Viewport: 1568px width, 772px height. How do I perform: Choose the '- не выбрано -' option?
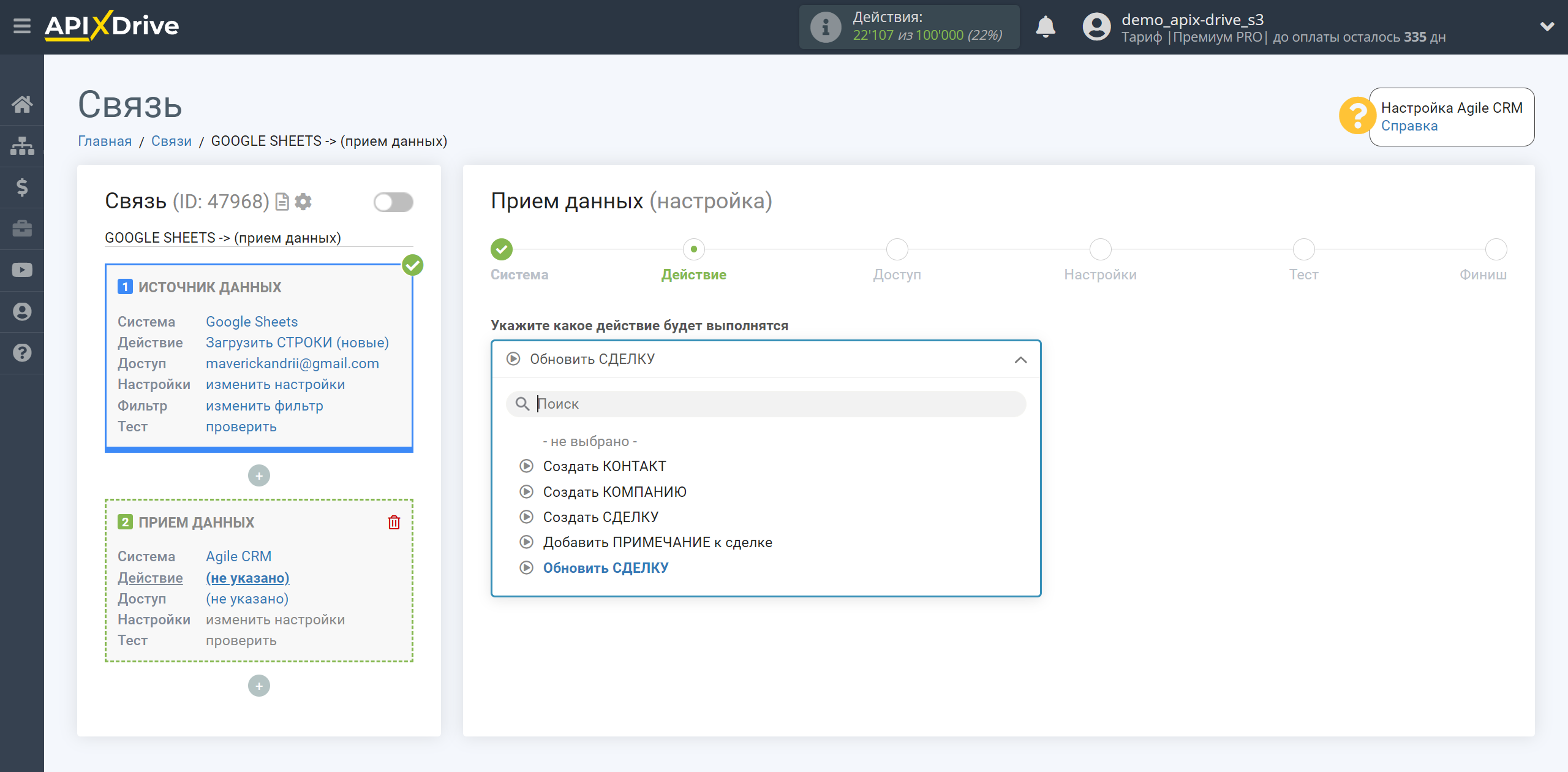590,441
